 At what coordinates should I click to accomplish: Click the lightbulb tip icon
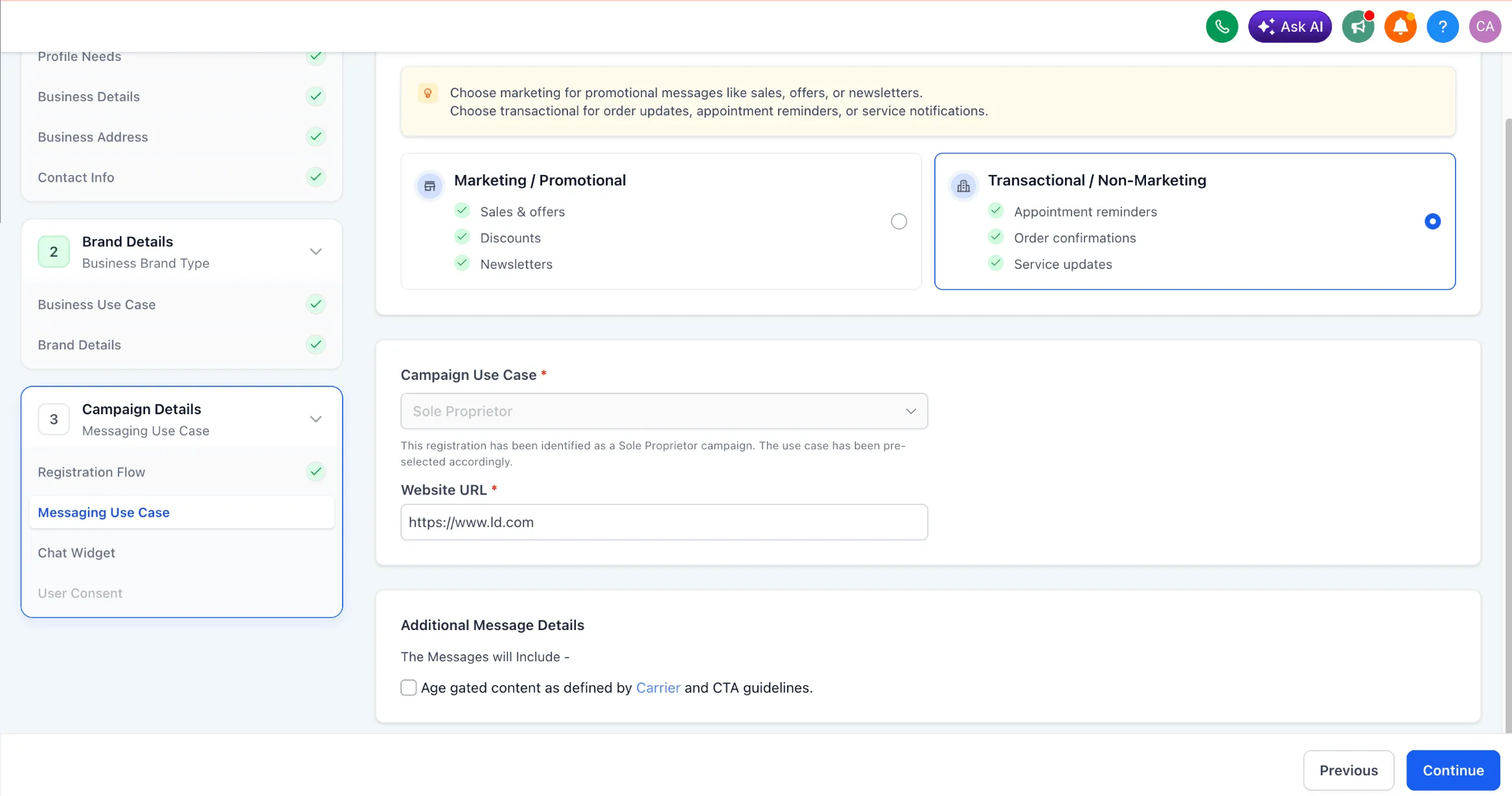pyautogui.click(x=428, y=93)
